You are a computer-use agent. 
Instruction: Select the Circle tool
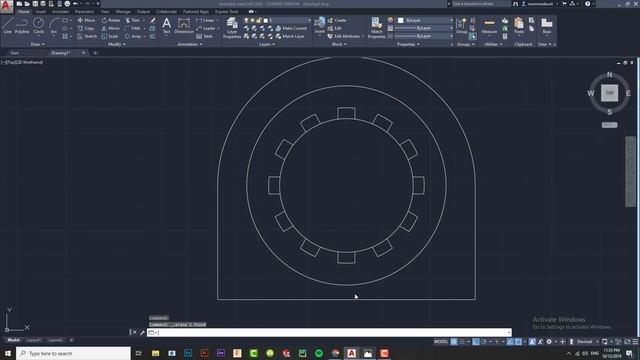coord(38,25)
